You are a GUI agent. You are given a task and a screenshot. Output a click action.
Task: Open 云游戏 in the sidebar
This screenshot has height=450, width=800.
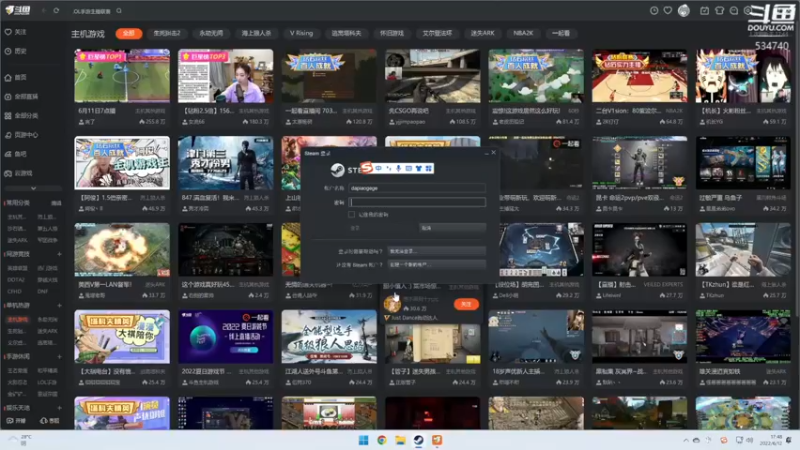[x=18, y=173]
